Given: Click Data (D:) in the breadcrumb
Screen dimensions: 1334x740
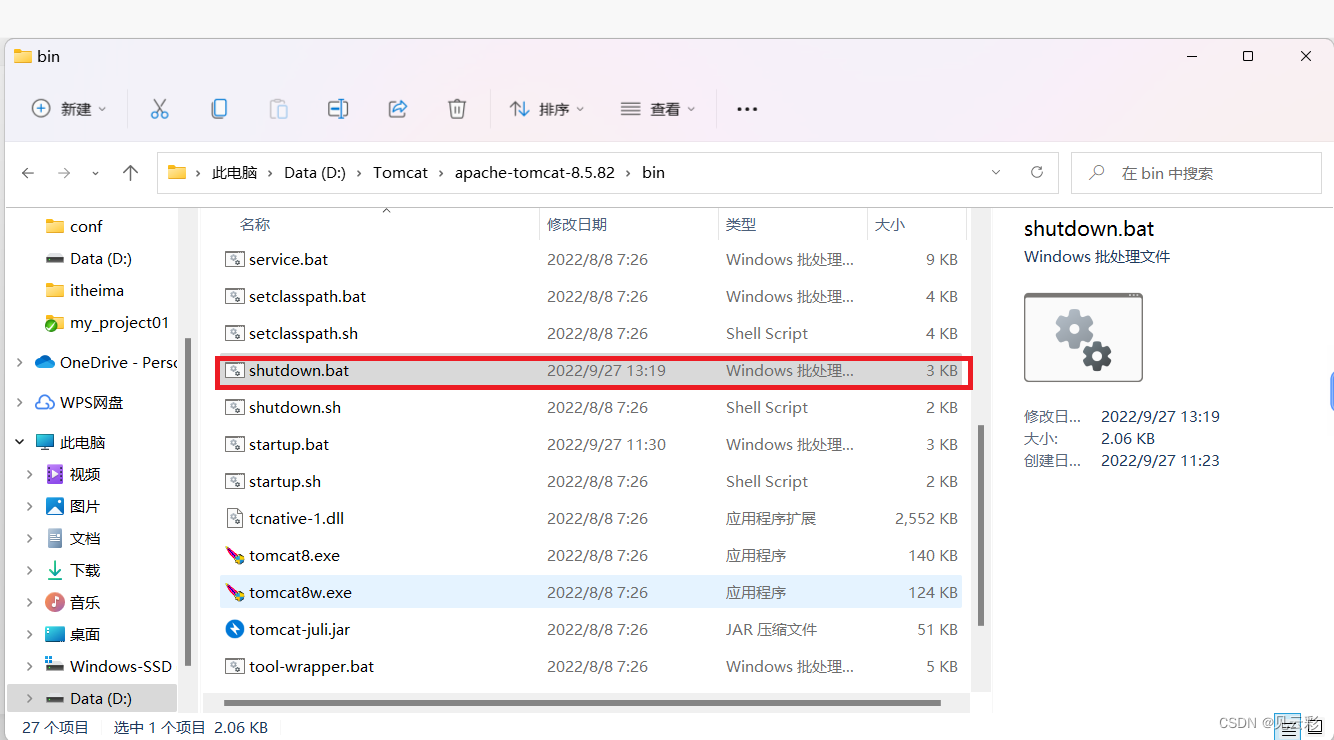Looking at the screenshot, I should (315, 172).
